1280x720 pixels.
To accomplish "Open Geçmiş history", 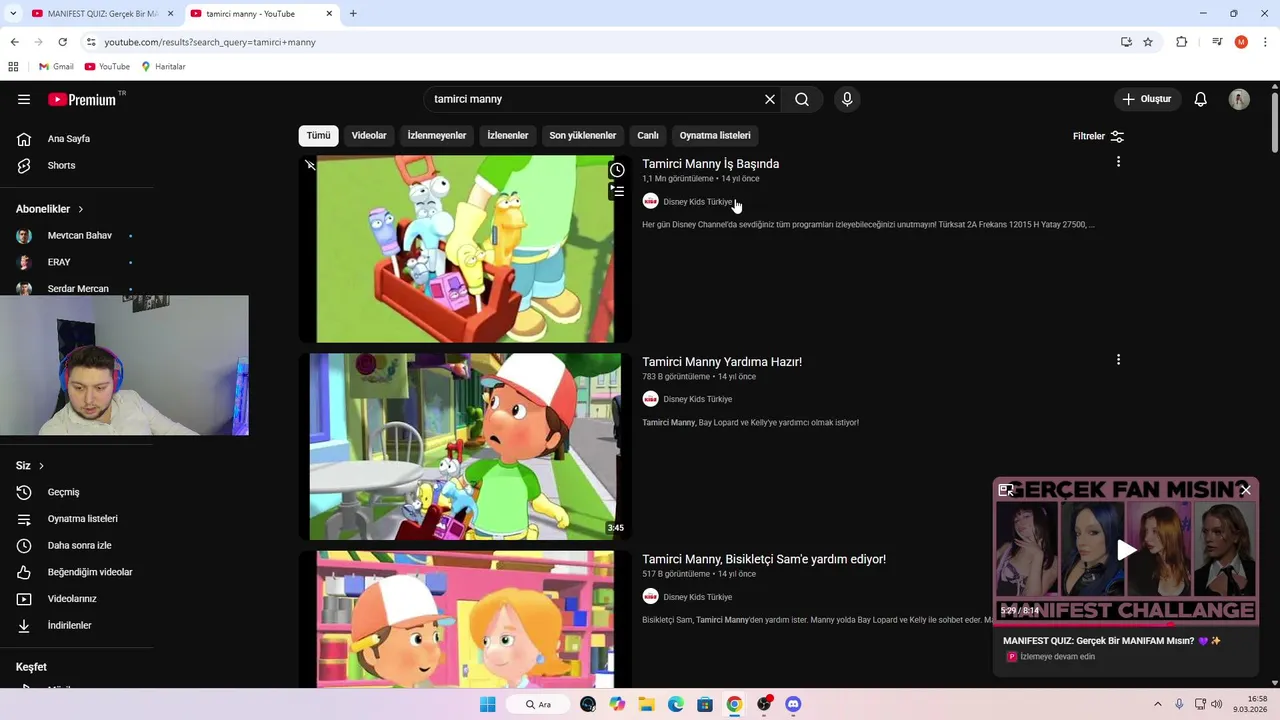I will (63, 492).
